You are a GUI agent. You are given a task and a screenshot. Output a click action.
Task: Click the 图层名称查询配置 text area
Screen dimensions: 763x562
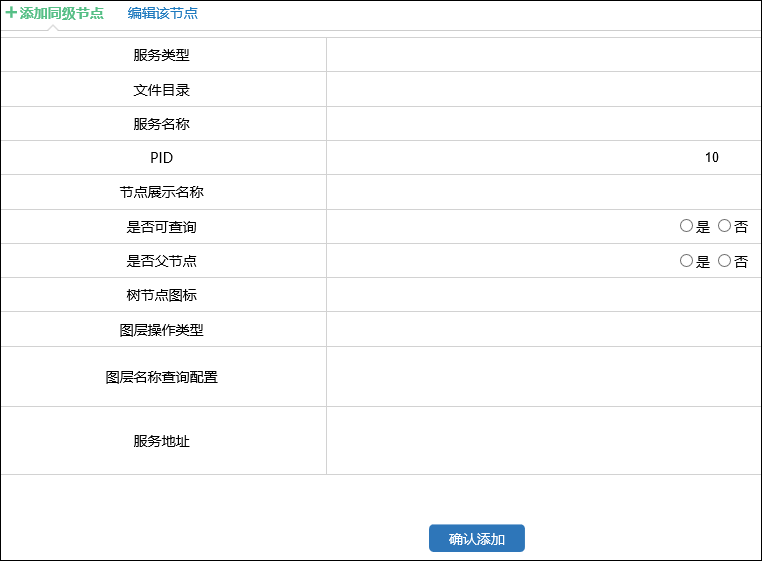[543, 377]
